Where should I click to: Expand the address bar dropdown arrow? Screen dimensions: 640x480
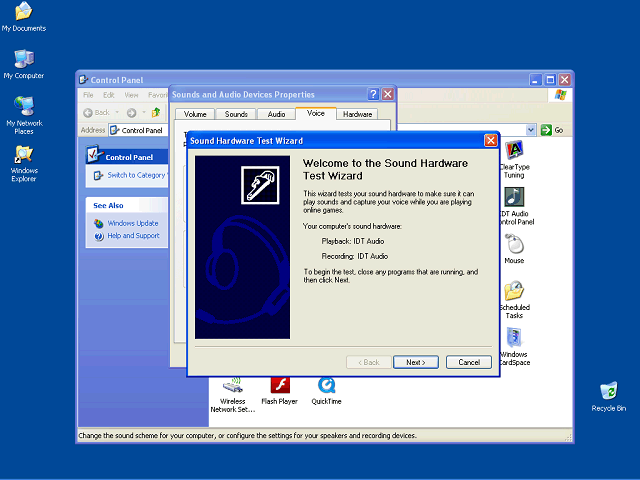[531, 130]
